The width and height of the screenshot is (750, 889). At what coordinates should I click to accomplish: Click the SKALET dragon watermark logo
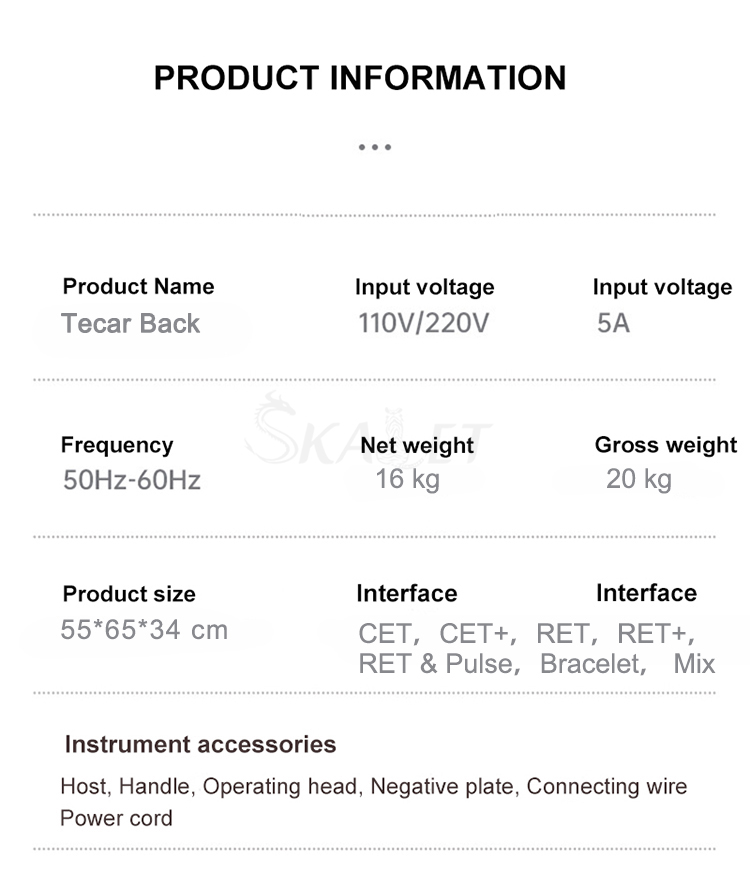coord(368,429)
